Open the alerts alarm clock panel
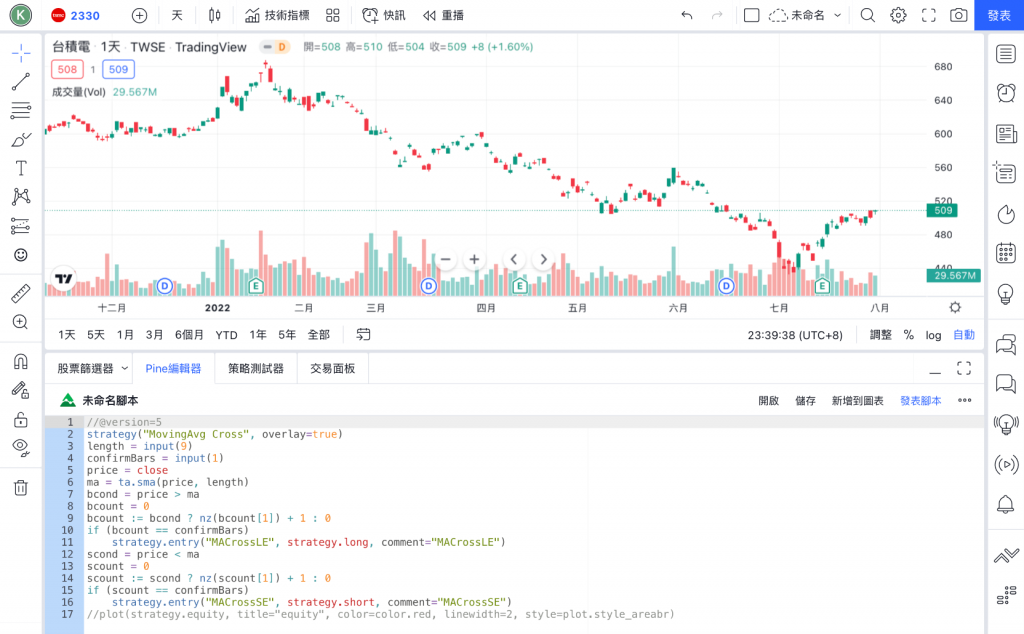Image resolution: width=1024 pixels, height=634 pixels. tap(1006, 93)
